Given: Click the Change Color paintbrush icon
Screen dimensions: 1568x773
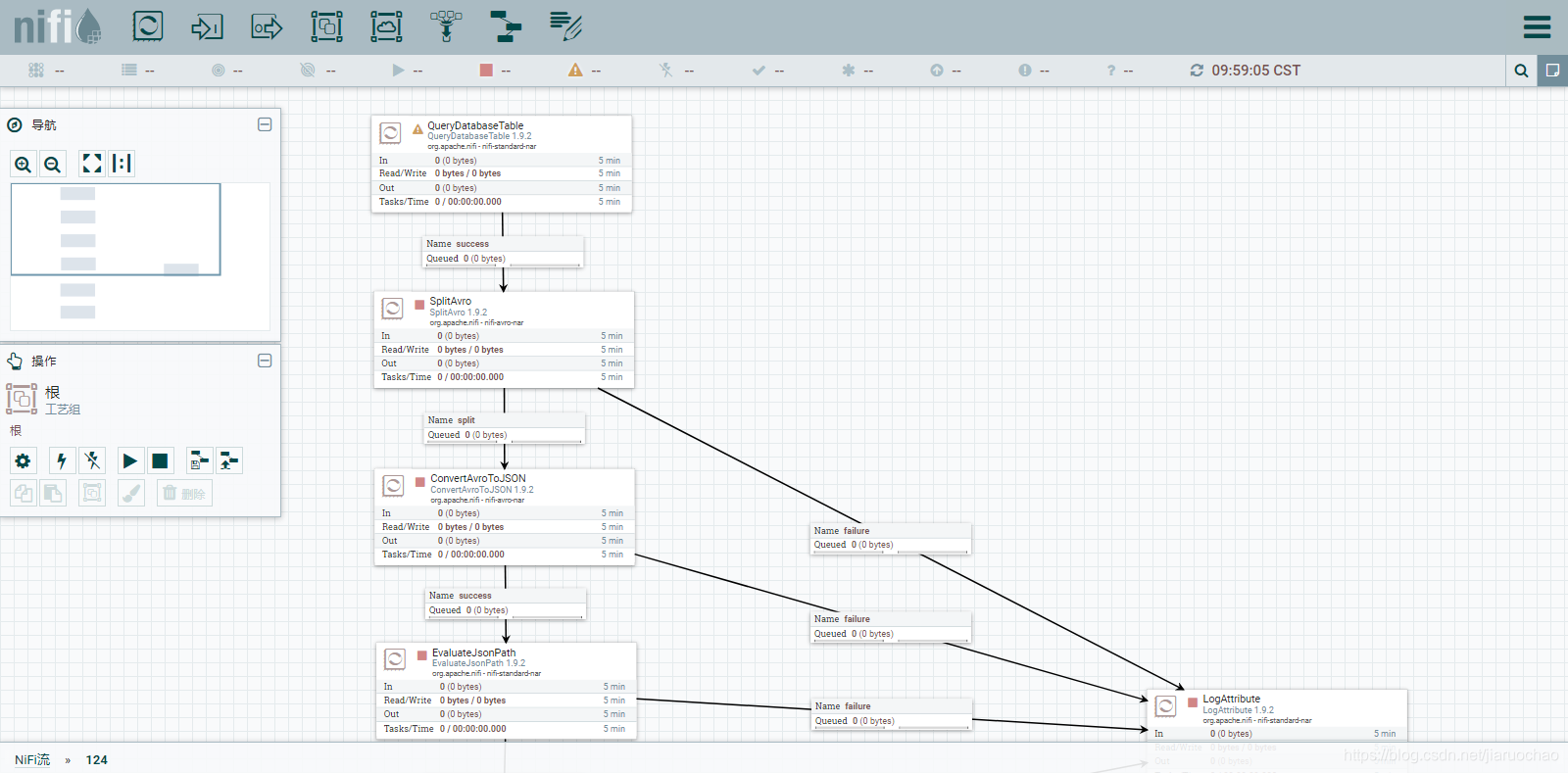Looking at the screenshot, I should pyautogui.click(x=131, y=493).
